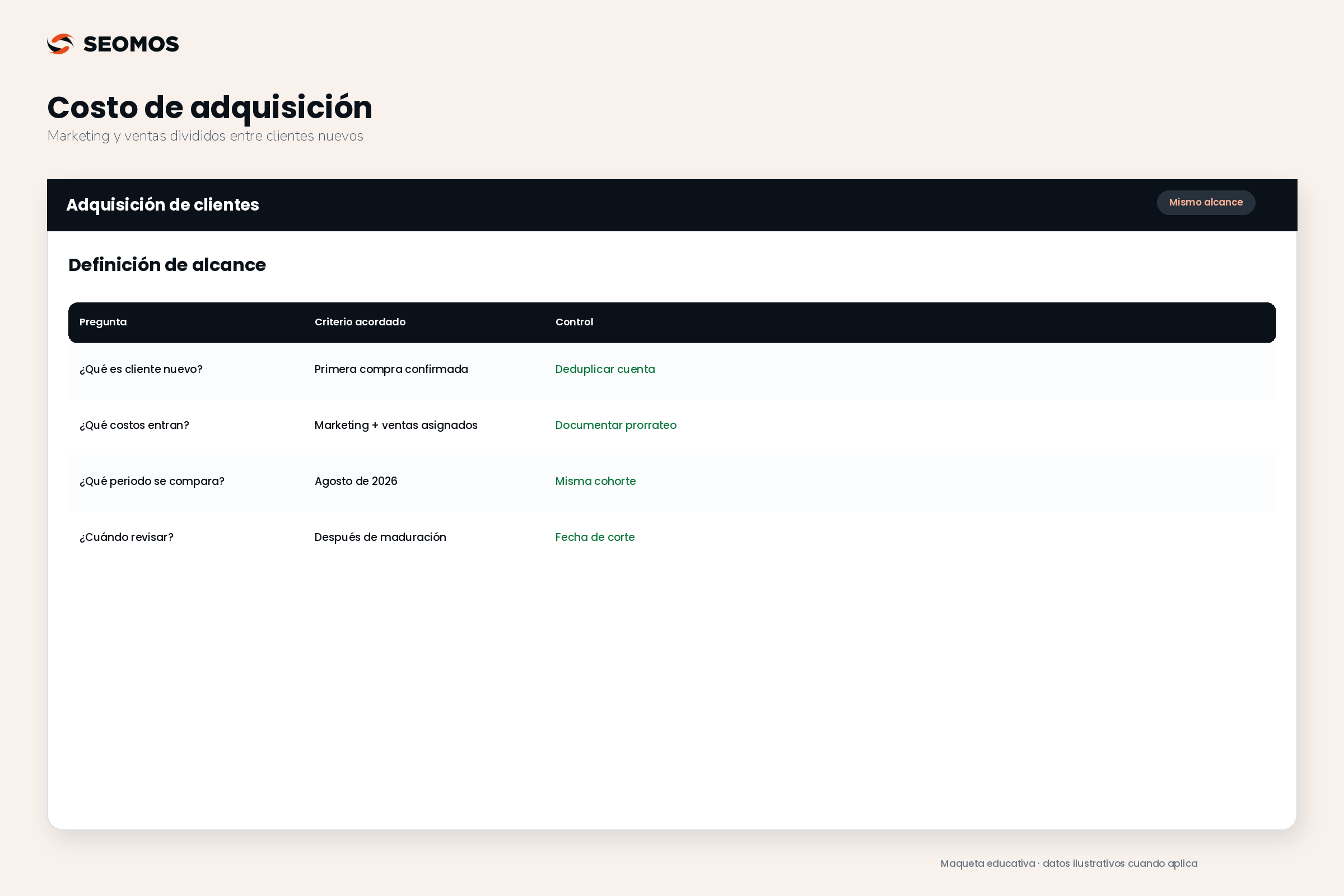The height and width of the screenshot is (896, 1344).
Task: Click the Definición de alcance heading
Action: pyautogui.click(x=167, y=264)
